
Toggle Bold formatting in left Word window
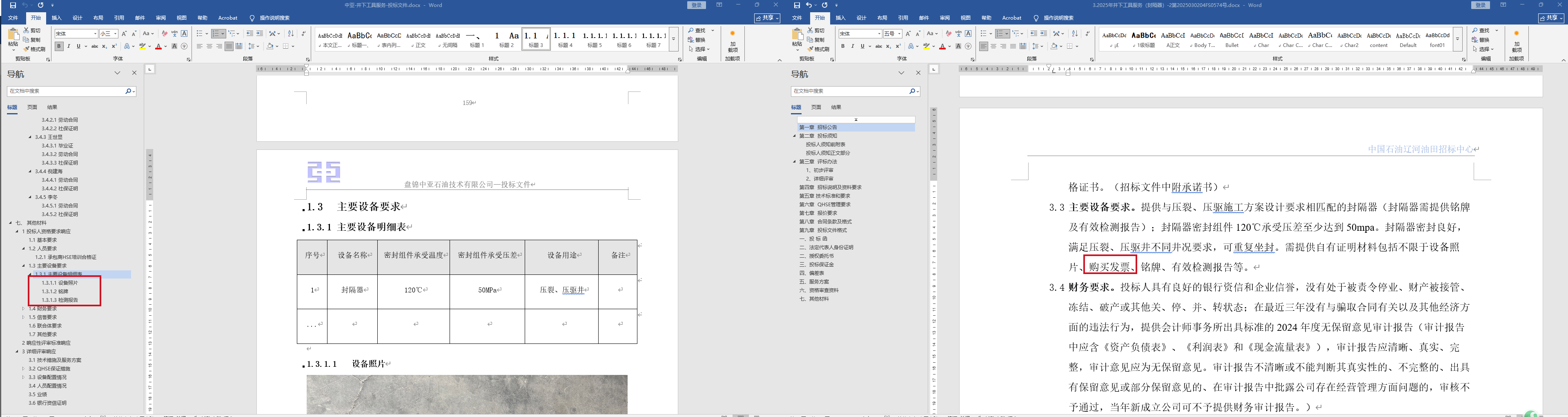[x=59, y=46]
